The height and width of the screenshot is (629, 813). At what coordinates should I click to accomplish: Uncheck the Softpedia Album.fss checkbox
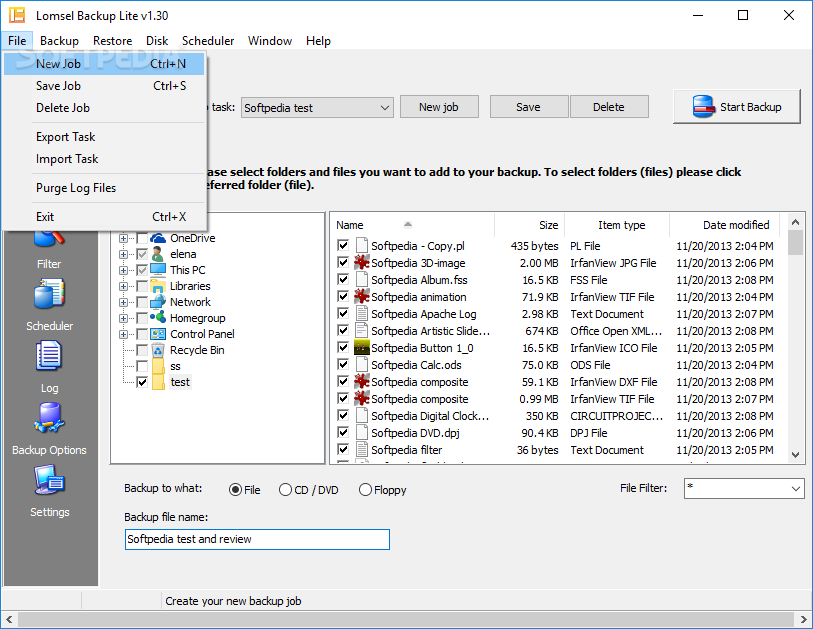343,279
